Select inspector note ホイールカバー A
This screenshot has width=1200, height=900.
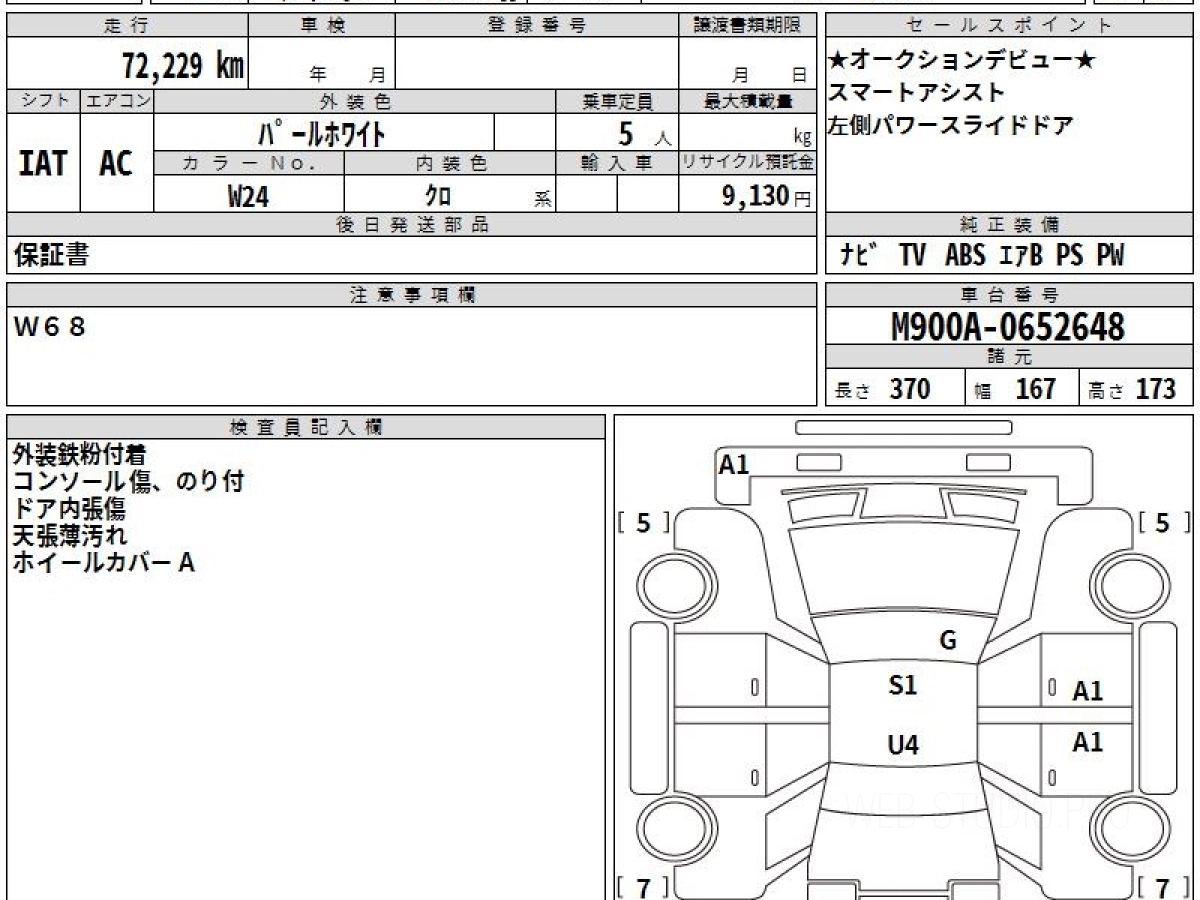tap(103, 563)
